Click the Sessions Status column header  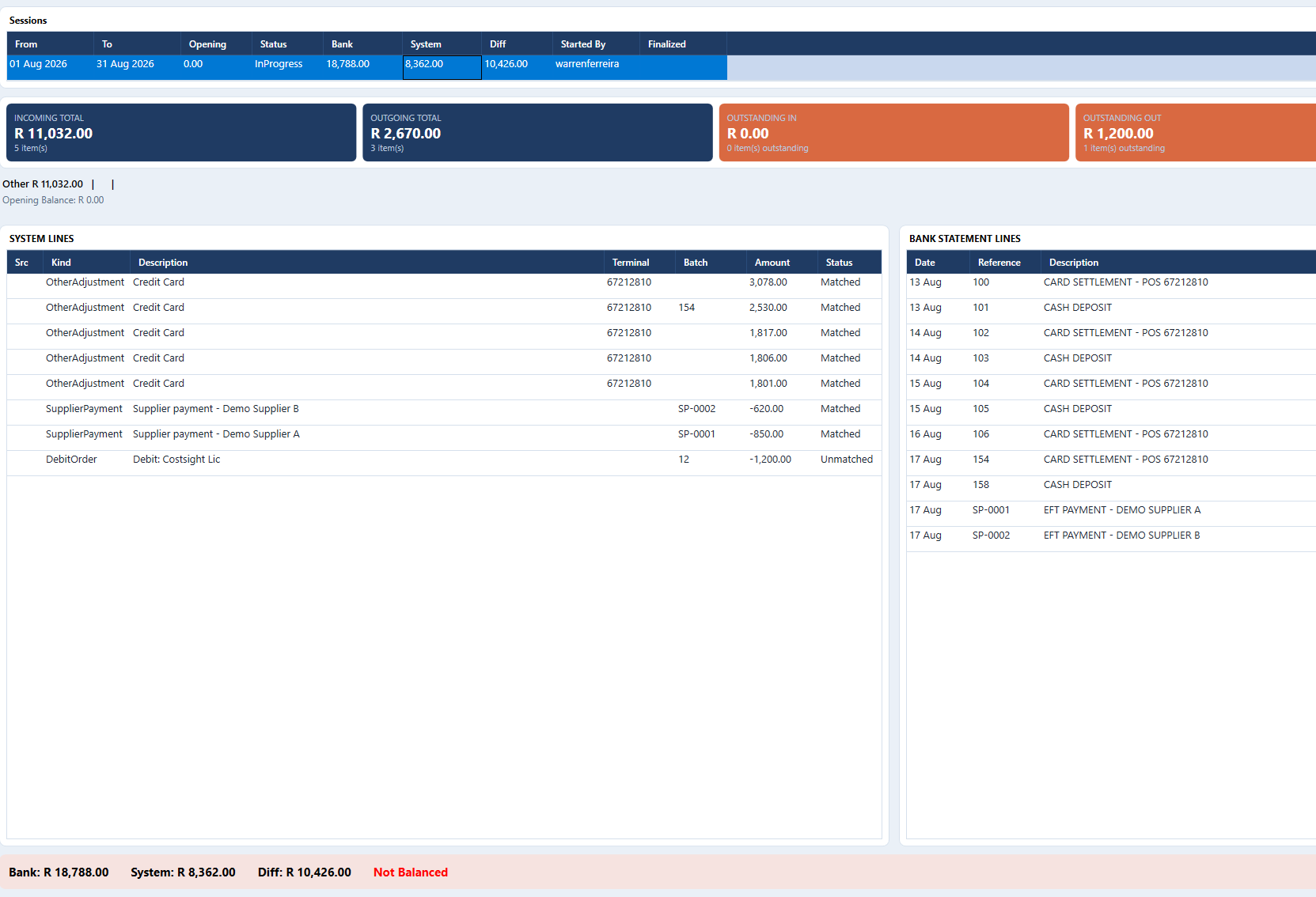(x=287, y=44)
